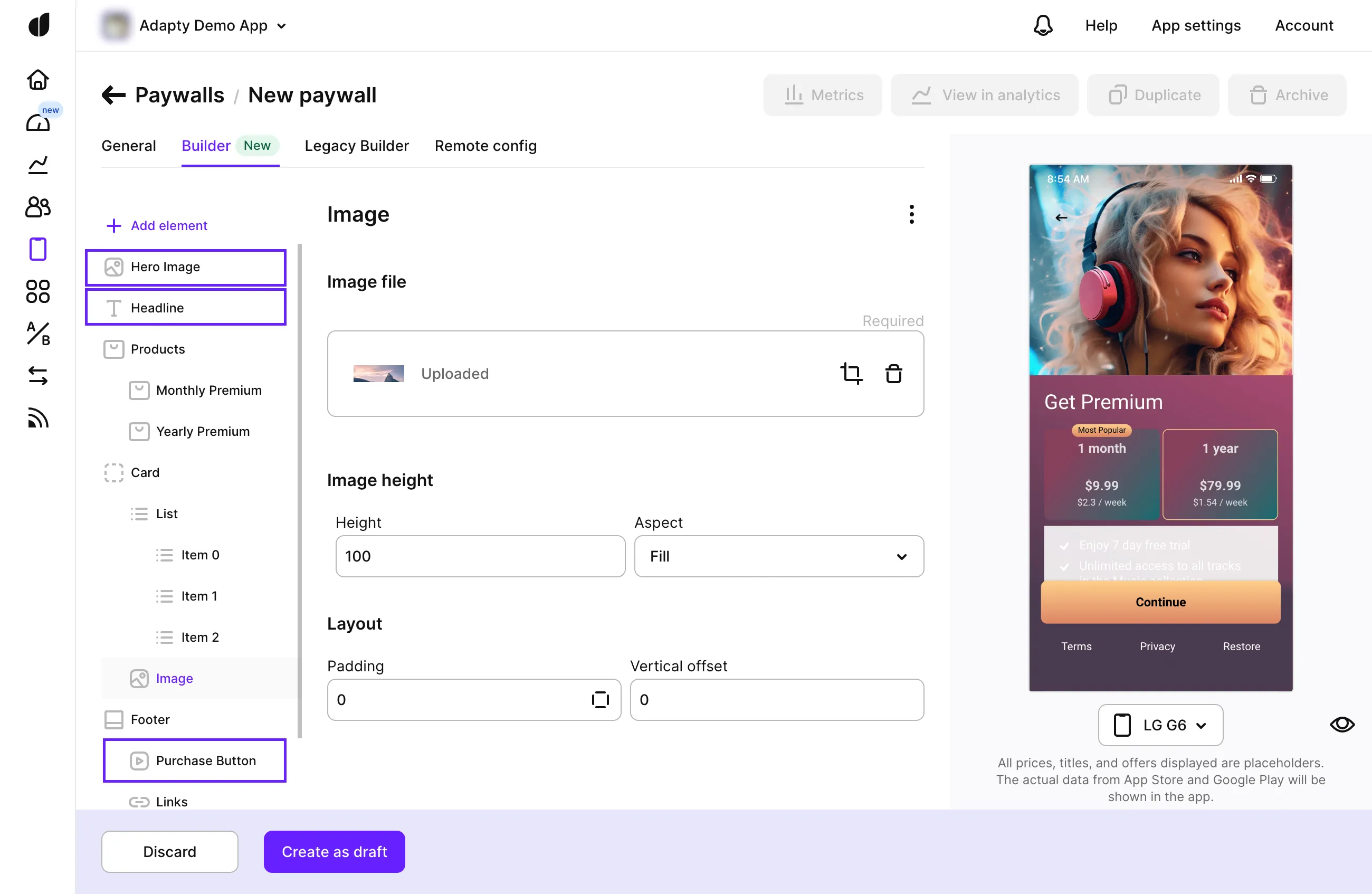Screen dimensions: 1372x894
Task: Delete uploaded image with trash icon
Action: point(893,374)
